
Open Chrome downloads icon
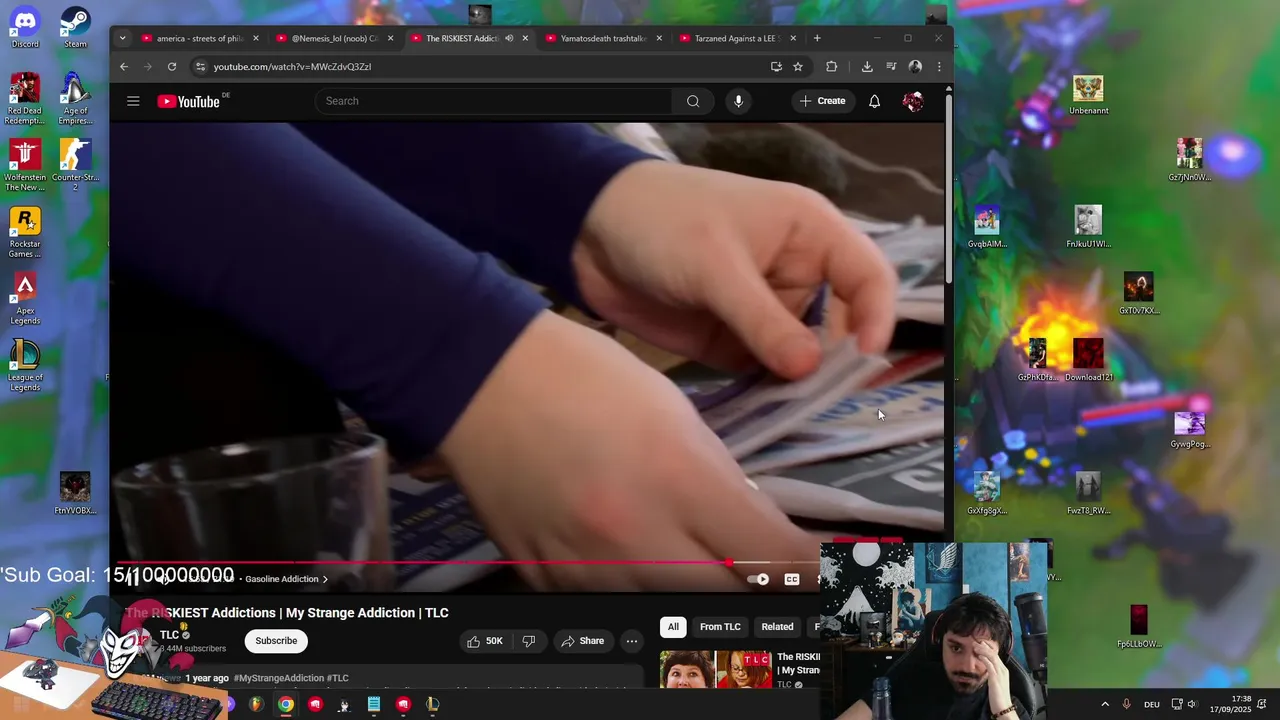867,67
